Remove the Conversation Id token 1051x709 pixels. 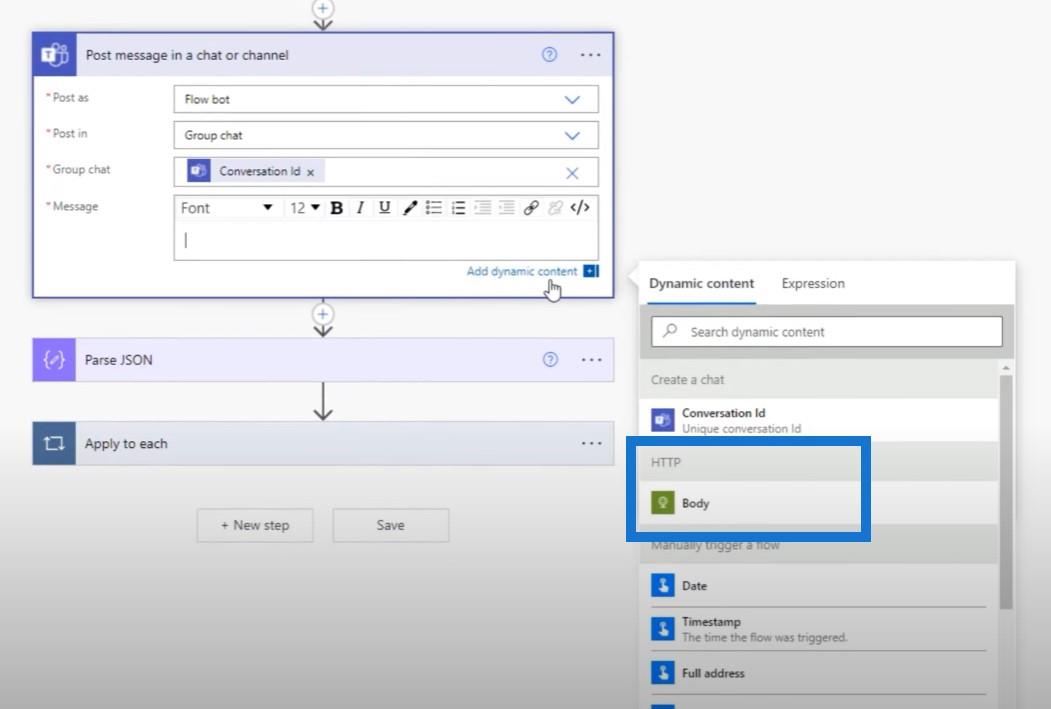pos(310,172)
